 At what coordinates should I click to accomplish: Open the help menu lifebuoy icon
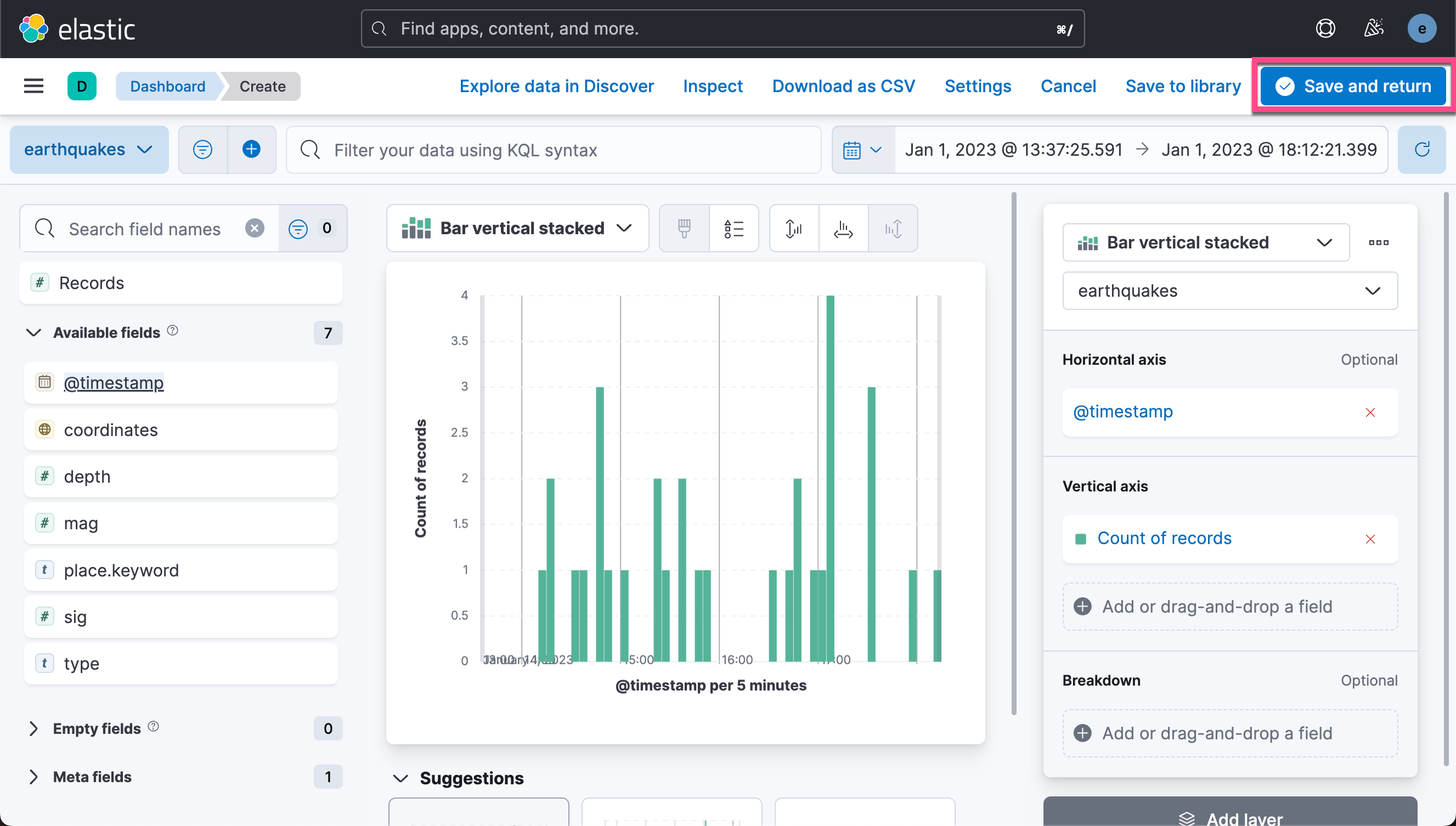(1325, 29)
